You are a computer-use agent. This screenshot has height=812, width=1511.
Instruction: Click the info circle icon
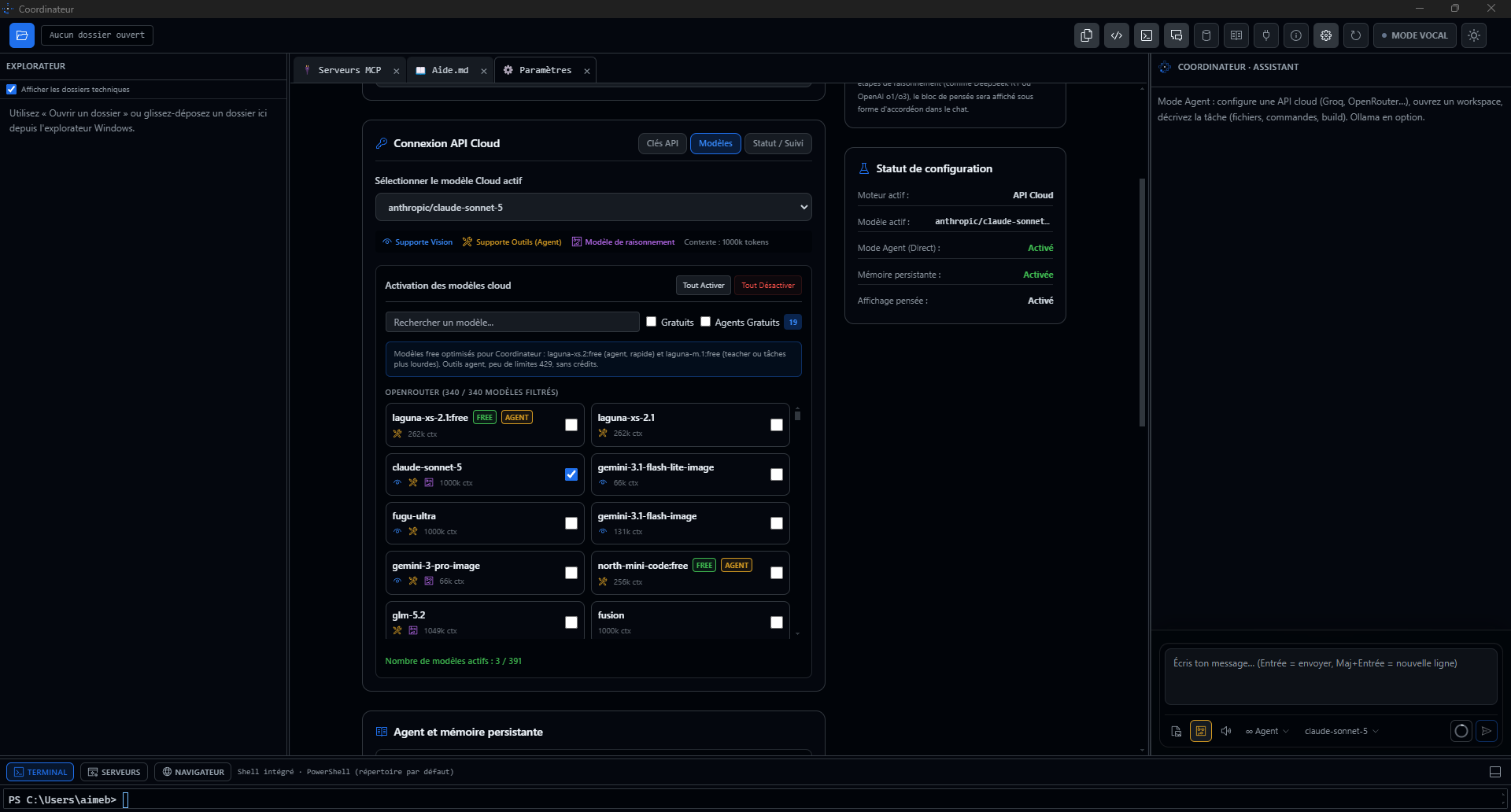(x=1296, y=35)
